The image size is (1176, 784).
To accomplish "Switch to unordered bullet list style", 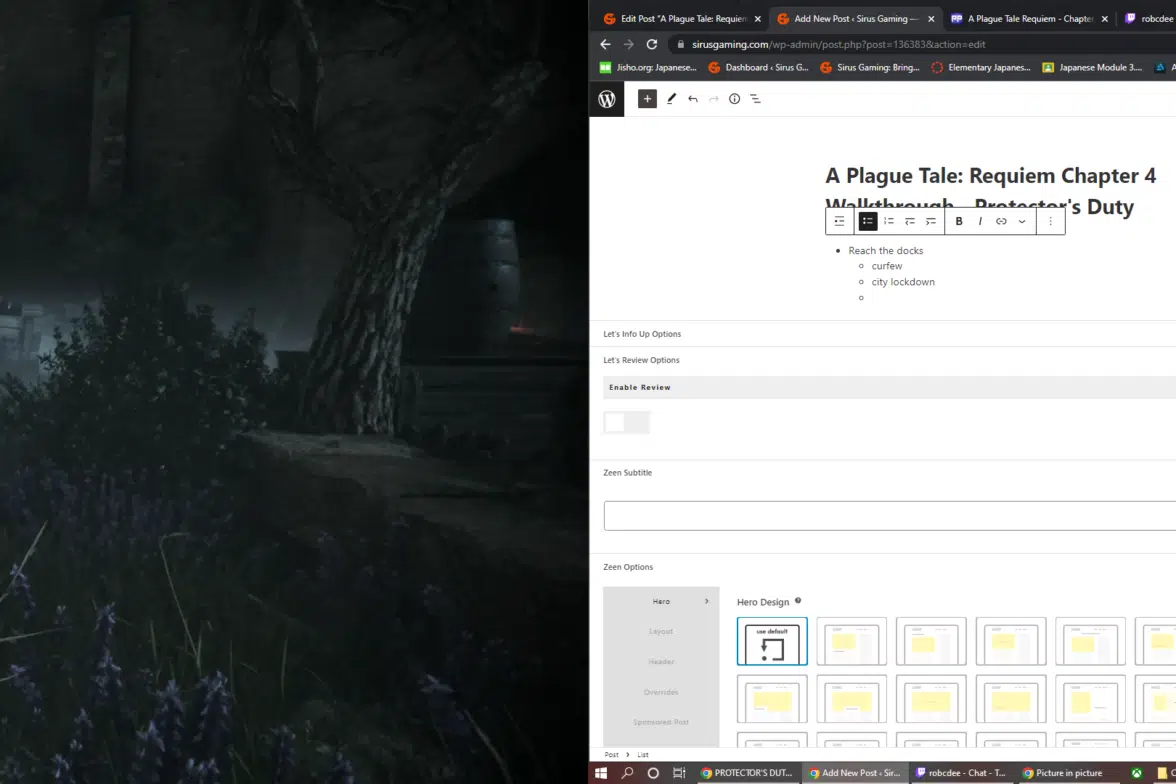I will [x=868, y=221].
